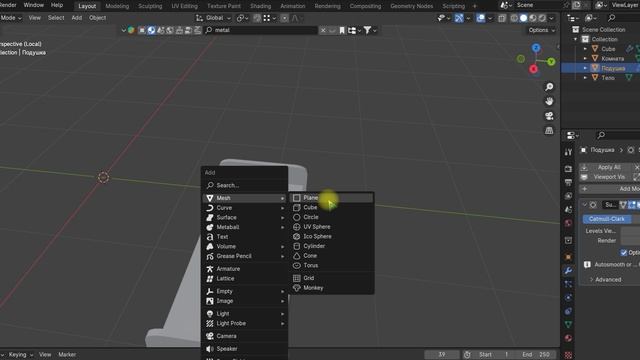Switch to the Shading workspace tab
Screen dimensions: 640x360
(x=260, y=6)
